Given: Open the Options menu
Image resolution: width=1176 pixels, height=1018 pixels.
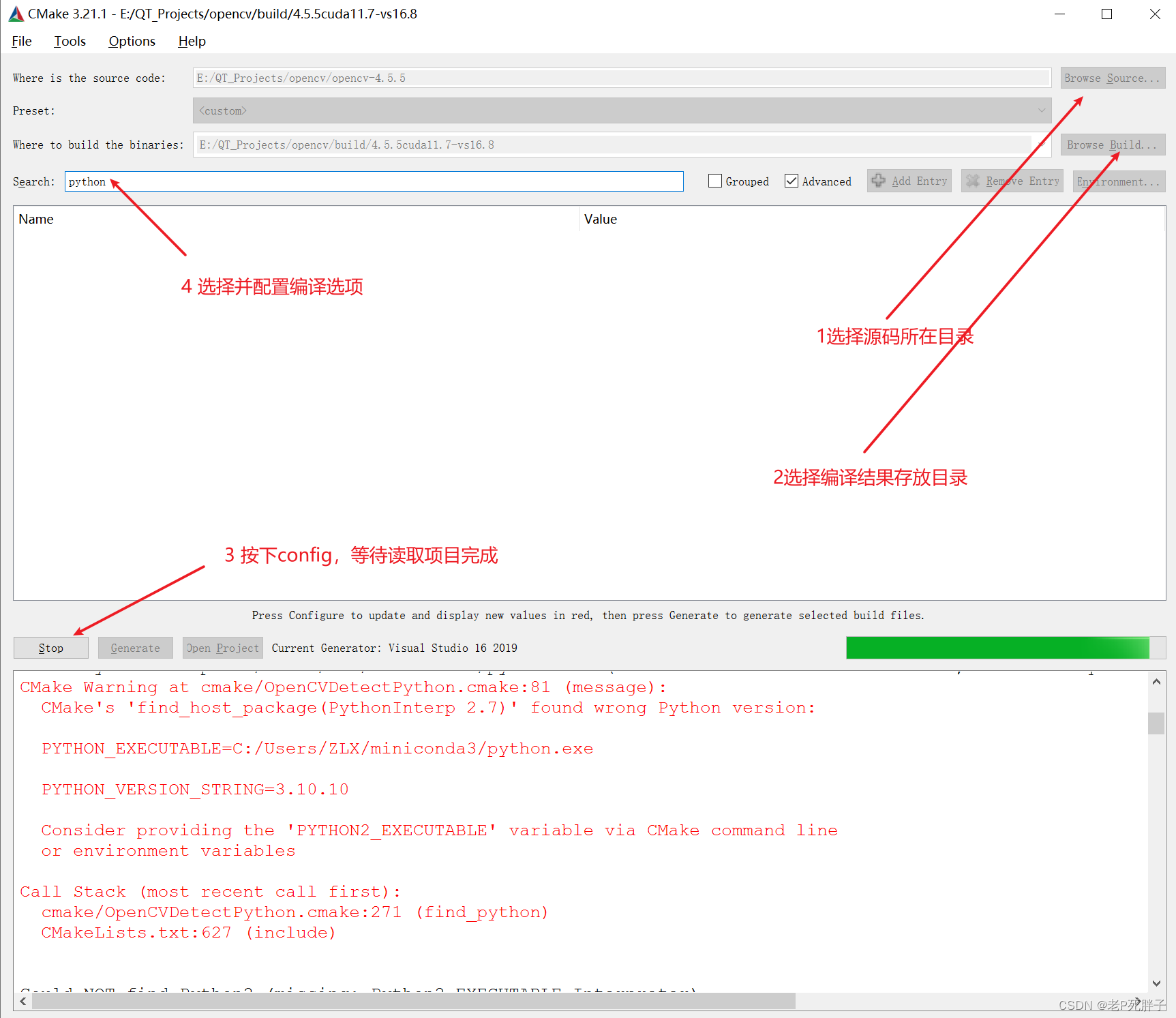Looking at the screenshot, I should [131, 41].
